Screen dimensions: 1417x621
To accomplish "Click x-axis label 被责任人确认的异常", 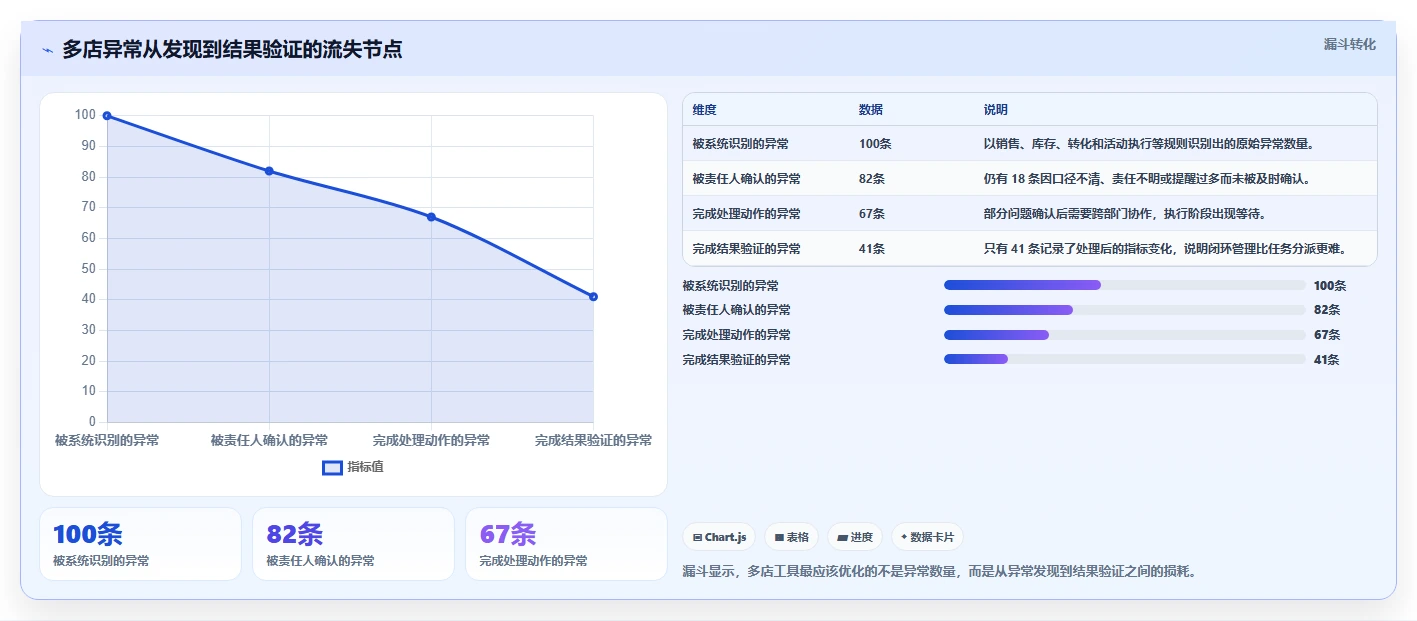I will [x=269, y=440].
